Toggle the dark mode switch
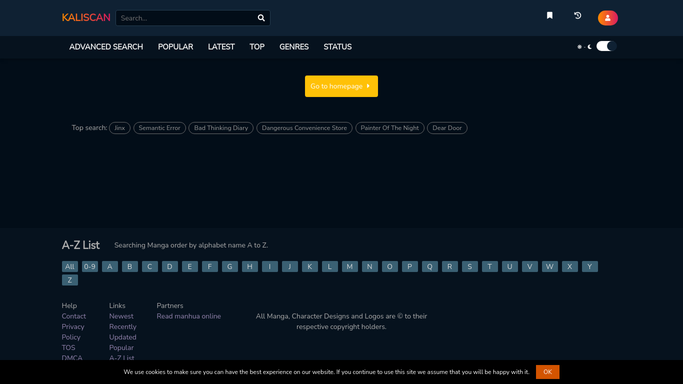 coord(605,46)
